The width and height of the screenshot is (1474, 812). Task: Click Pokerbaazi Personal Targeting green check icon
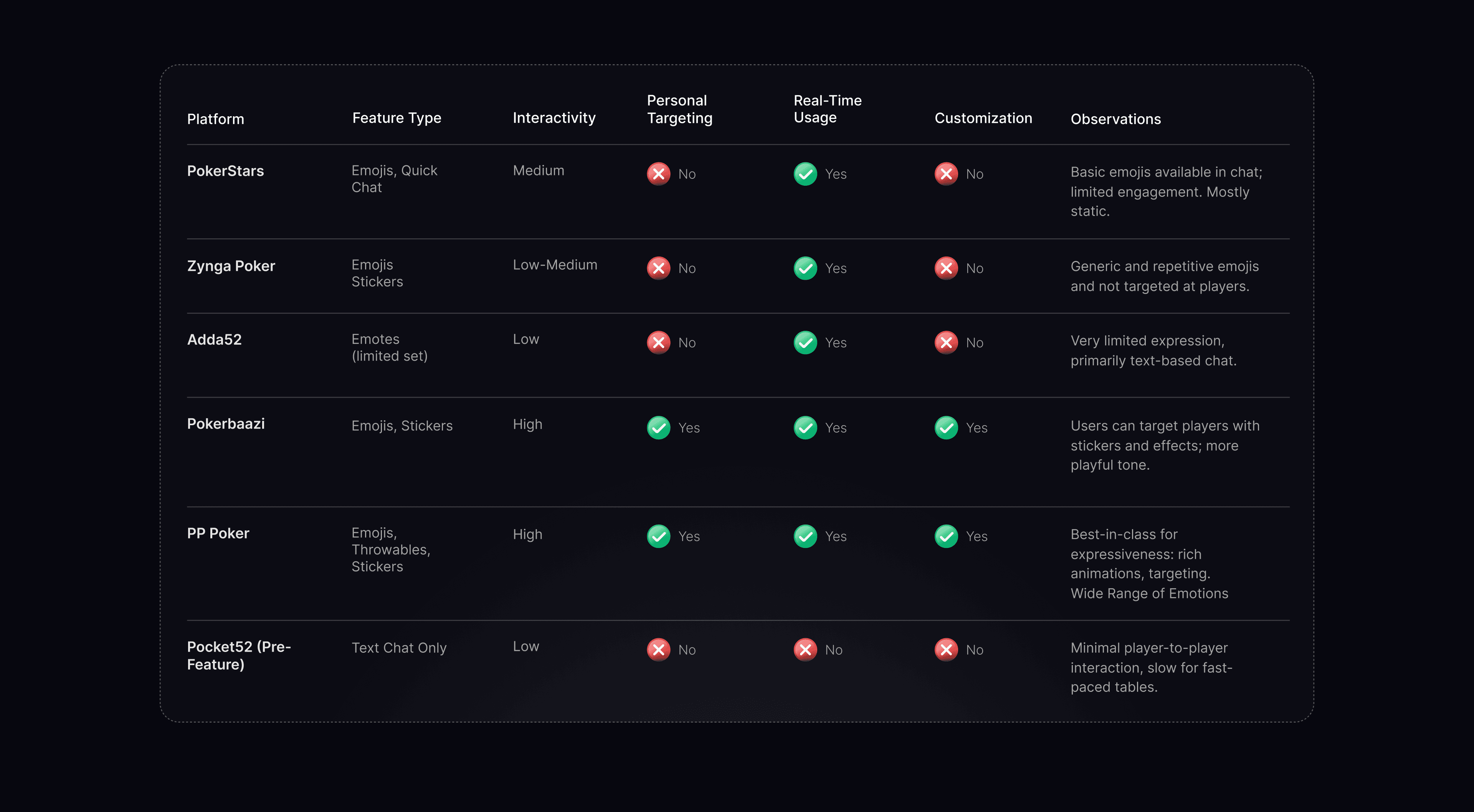pyautogui.click(x=658, y=427)
